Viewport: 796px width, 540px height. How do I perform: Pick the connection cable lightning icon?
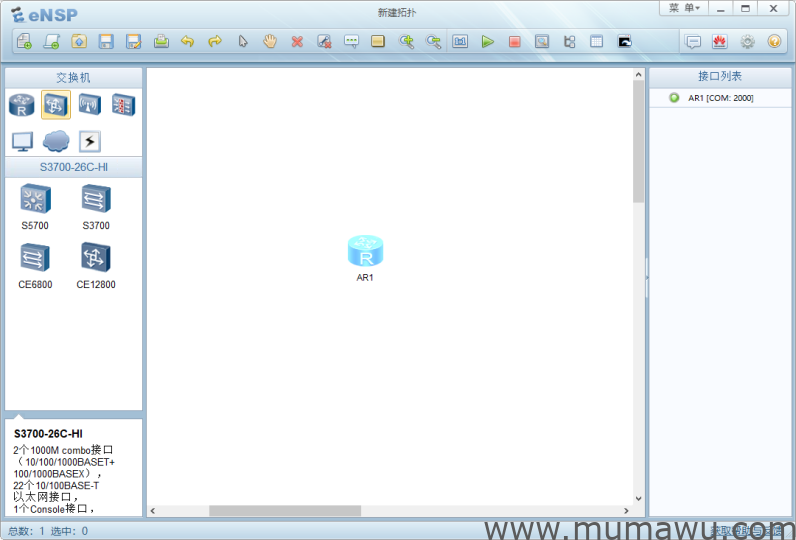coord(89,141)
